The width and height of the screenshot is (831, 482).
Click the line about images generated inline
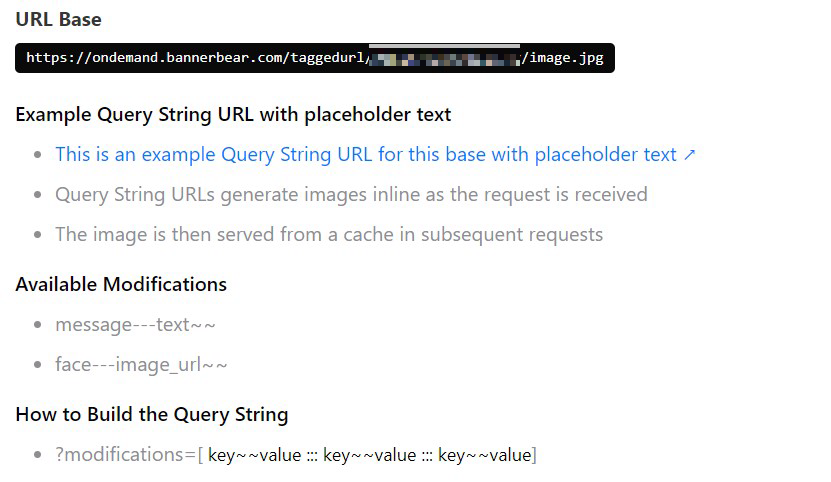click(x=351, y=194)
